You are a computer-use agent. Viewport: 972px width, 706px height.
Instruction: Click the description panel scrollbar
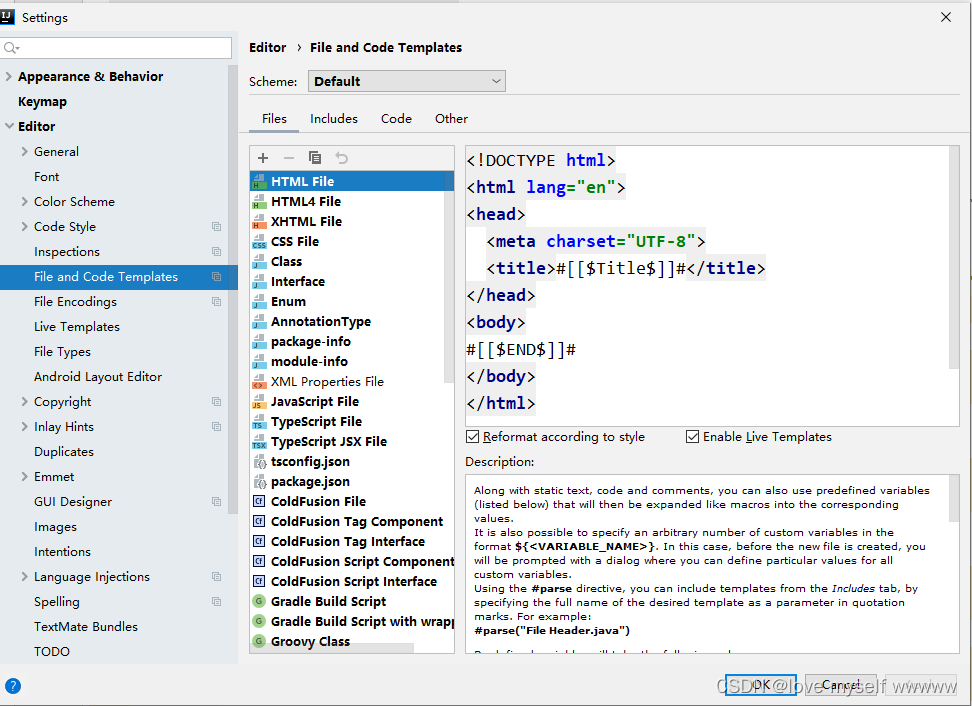(954, 498)
